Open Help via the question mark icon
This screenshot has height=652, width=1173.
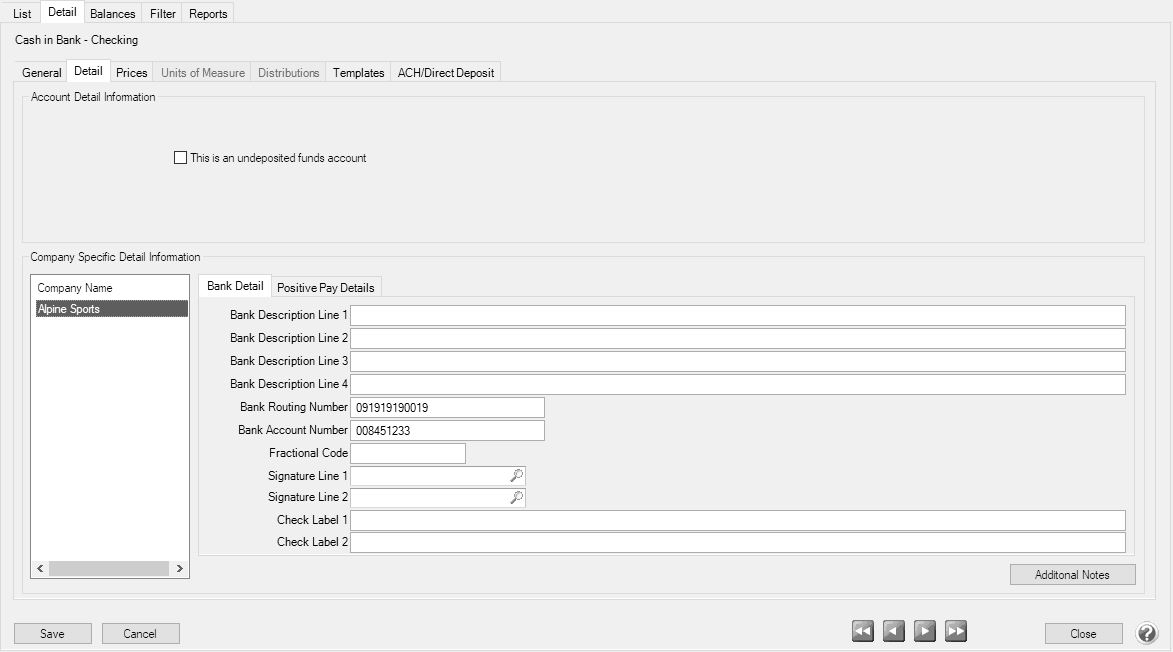click(1146, 633)
